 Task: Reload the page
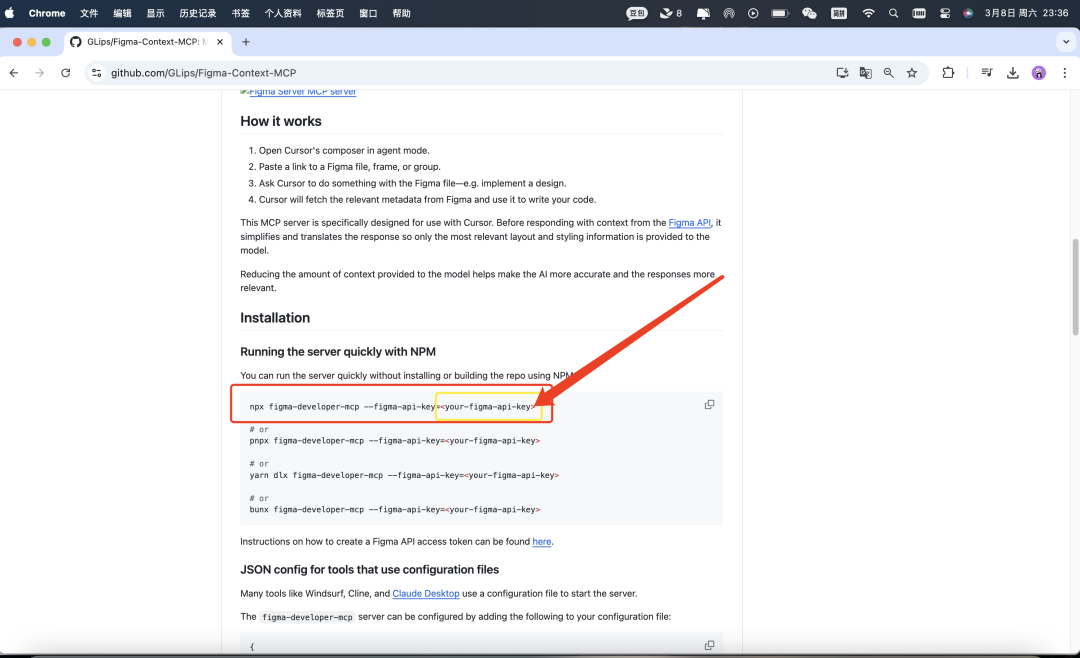(x=66, y=73)
